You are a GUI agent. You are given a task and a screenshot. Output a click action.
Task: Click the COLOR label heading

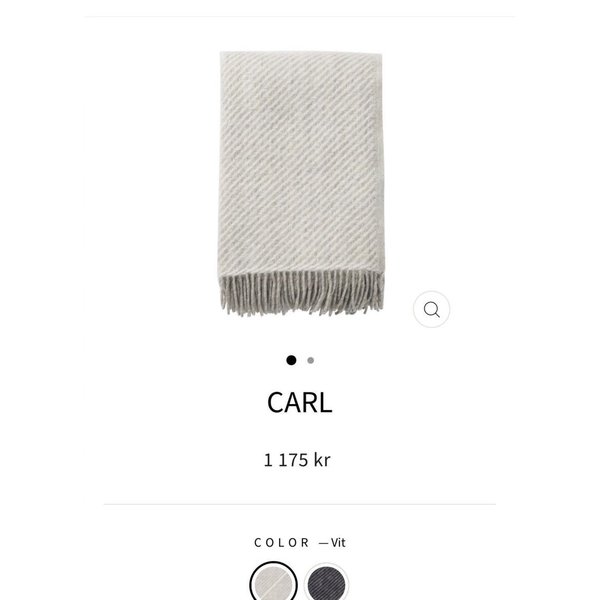tap(281, 543)
